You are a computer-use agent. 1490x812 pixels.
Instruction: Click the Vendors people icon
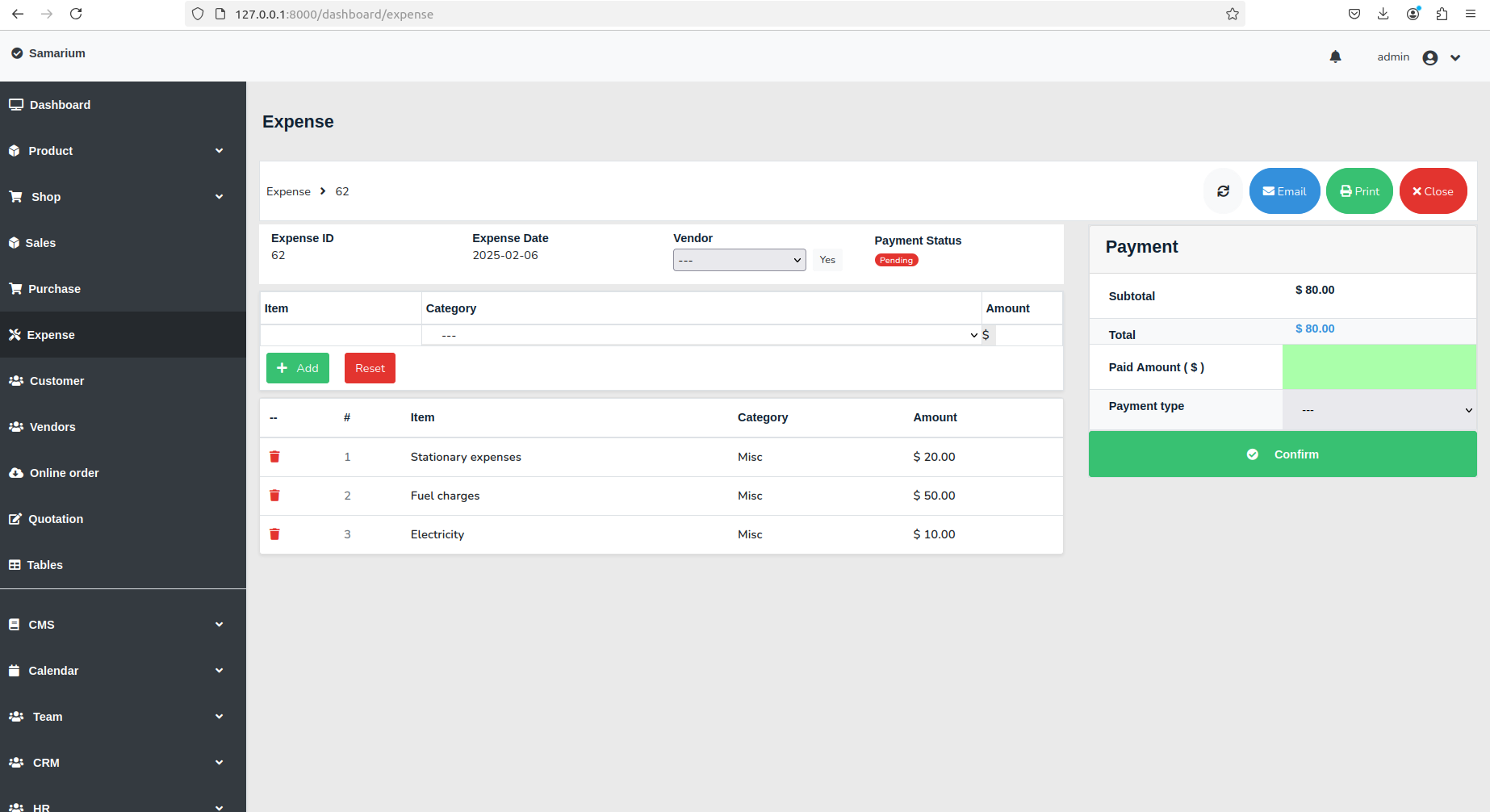[x=16, y=427]
